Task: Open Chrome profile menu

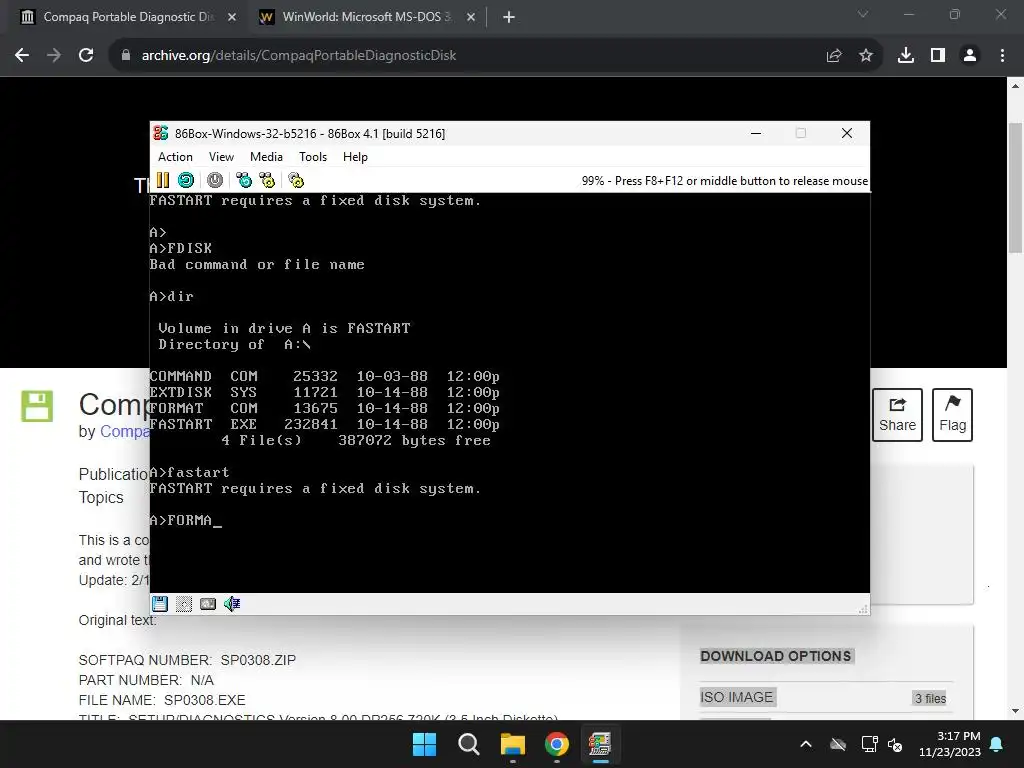Action: click(x=970, y=56)
